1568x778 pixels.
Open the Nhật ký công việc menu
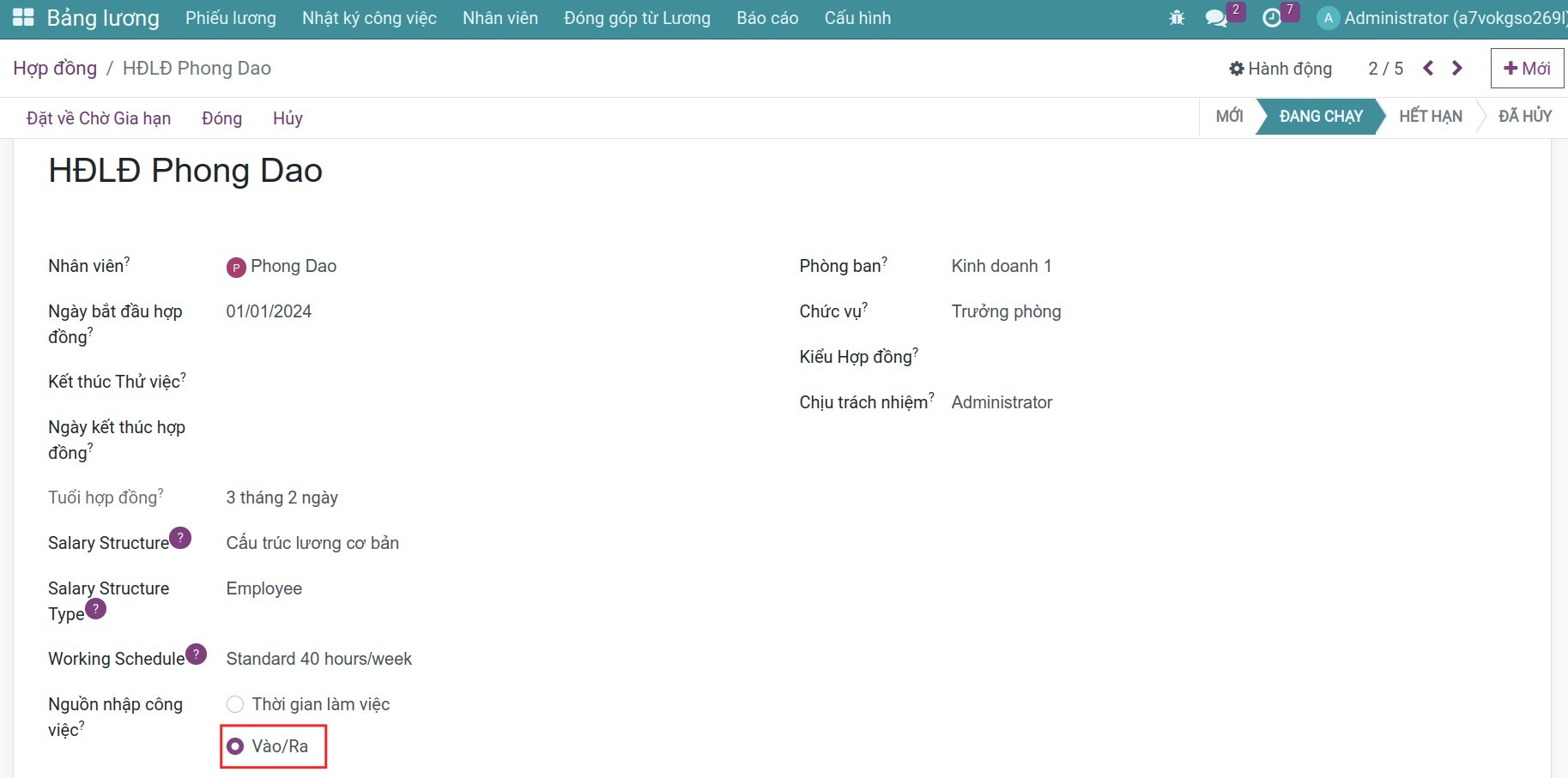(x=369, y=18)
